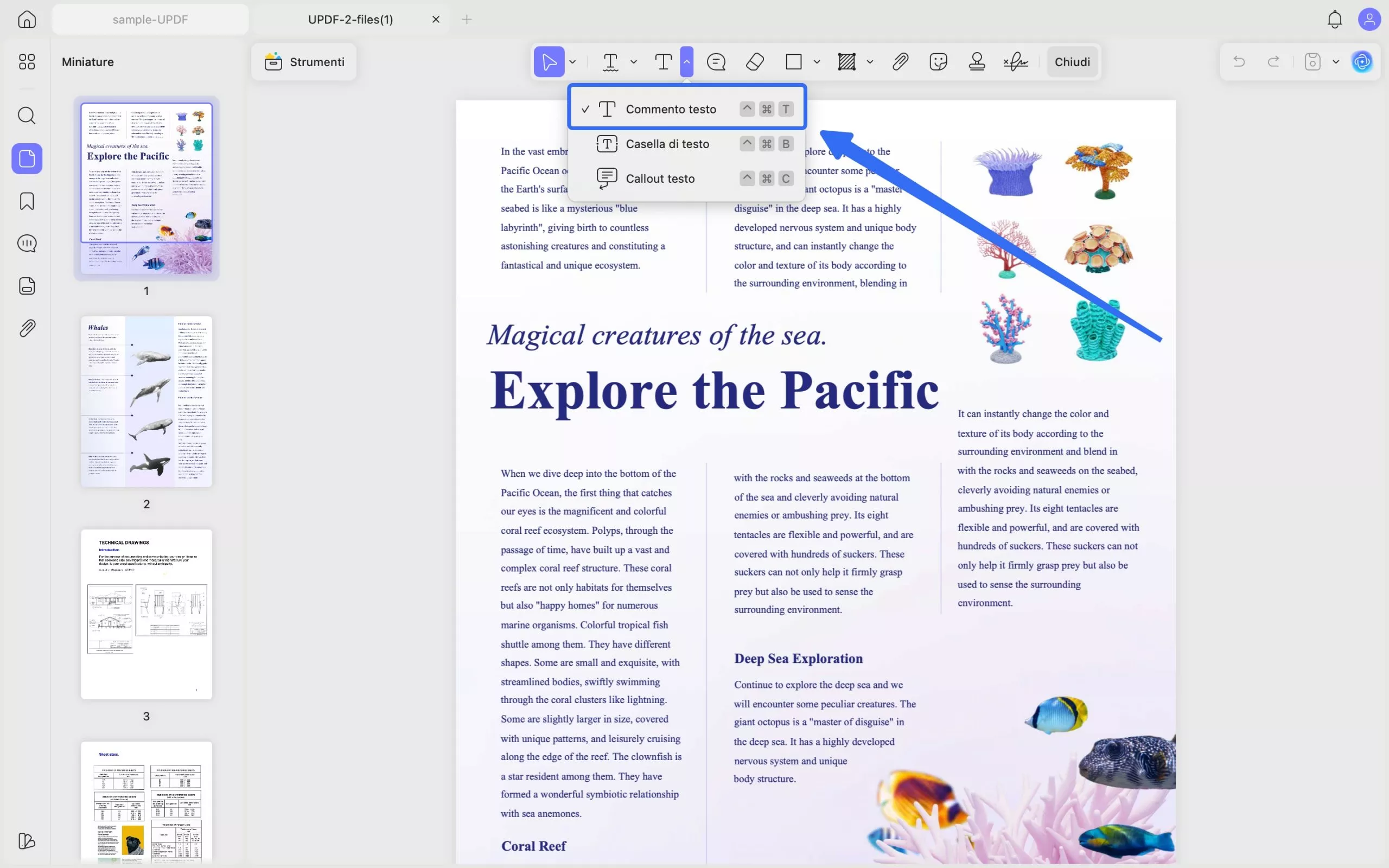Expand the select cursor tool dropdown

pyautogui.click(x=572, y=61)
